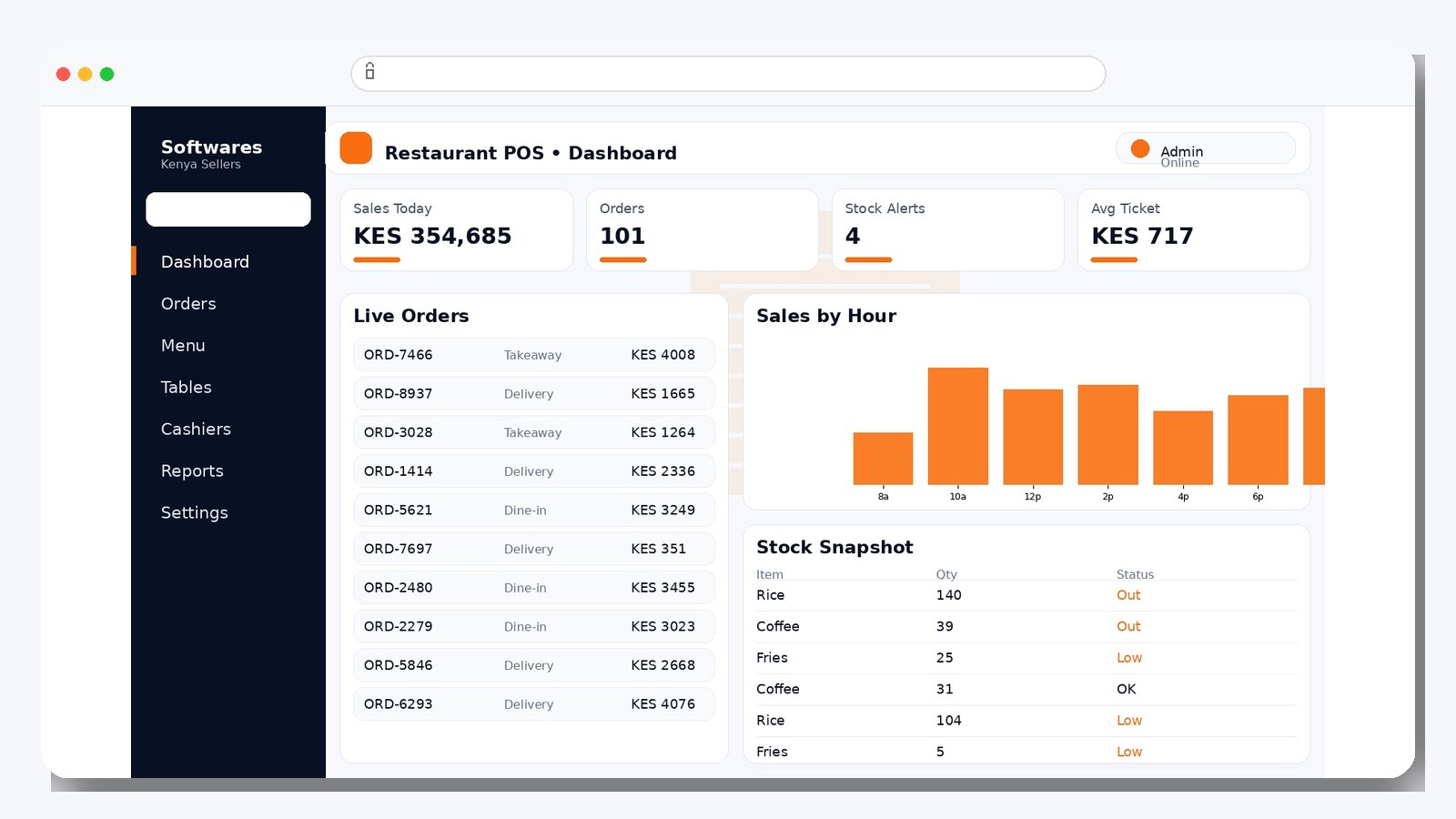Screen dimensions: 1456x819
Task: Click the browser address bar
Action: [727, 73]
